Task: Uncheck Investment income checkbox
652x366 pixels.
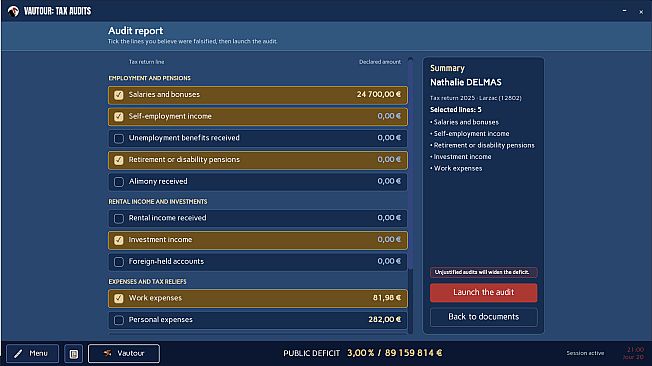Action: click(119, 240)
